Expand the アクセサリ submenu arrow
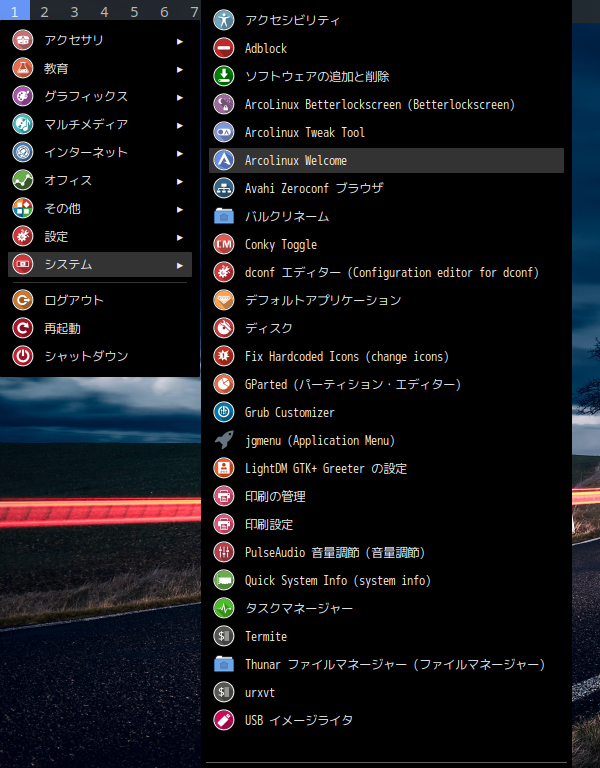 [180, 42]
